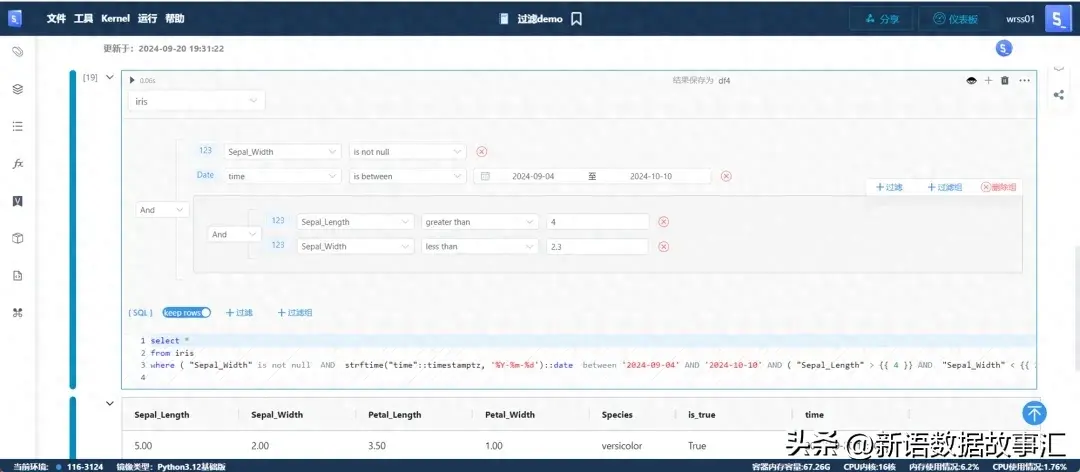Add a cell with the plus icon
Image resolution: width=1080 pixels, height=472 pixels.
[988, 81]
